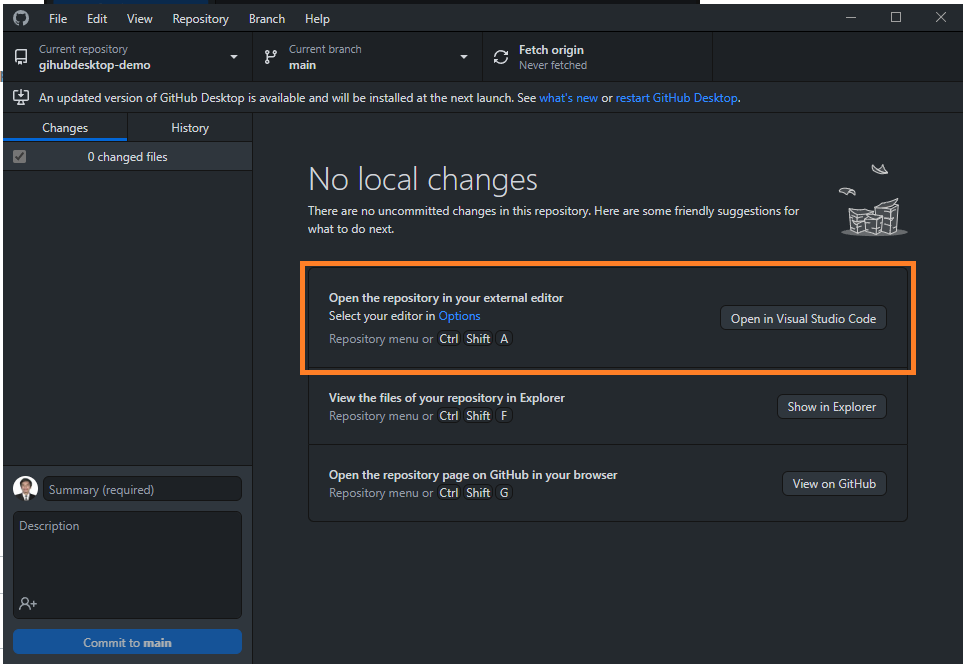This screenshot has height=668, width=965.
Task: Click 'View the files of your repository in Explorer' text
Action: 446,398
